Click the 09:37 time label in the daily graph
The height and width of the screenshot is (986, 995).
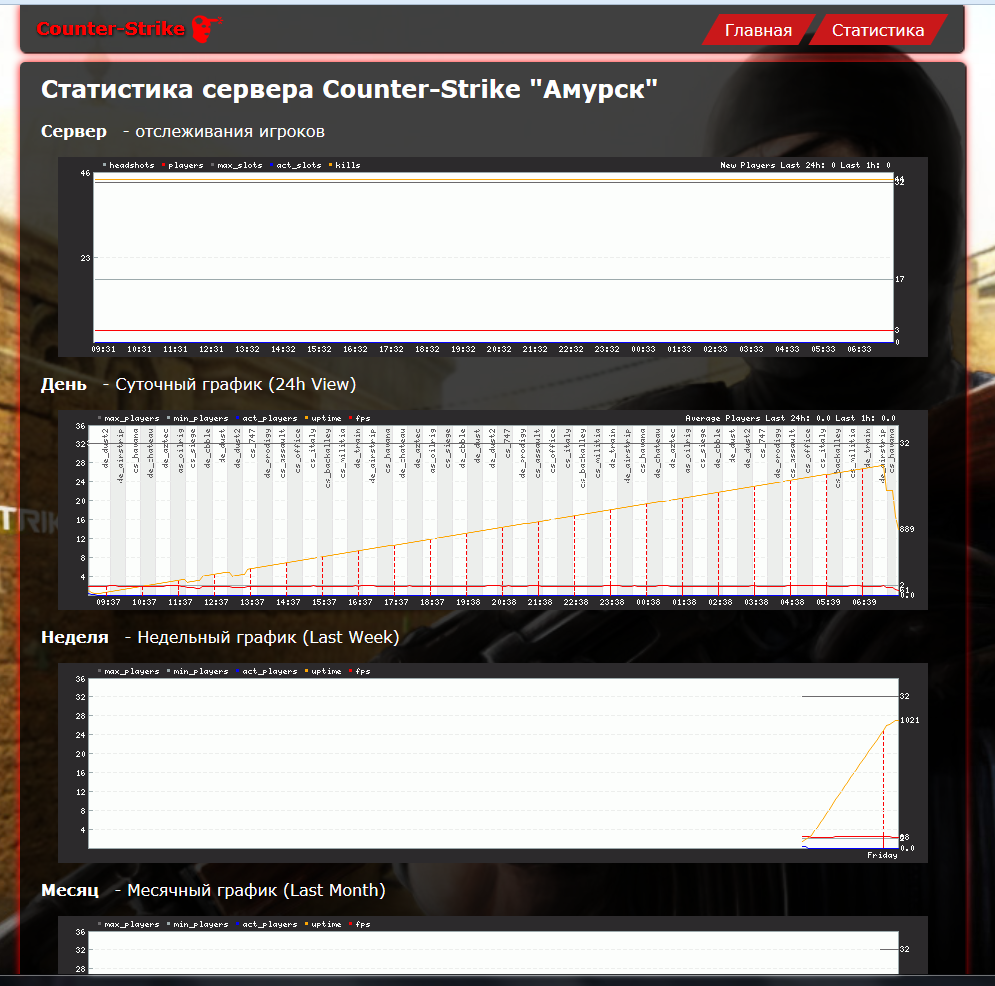[108, 602]
